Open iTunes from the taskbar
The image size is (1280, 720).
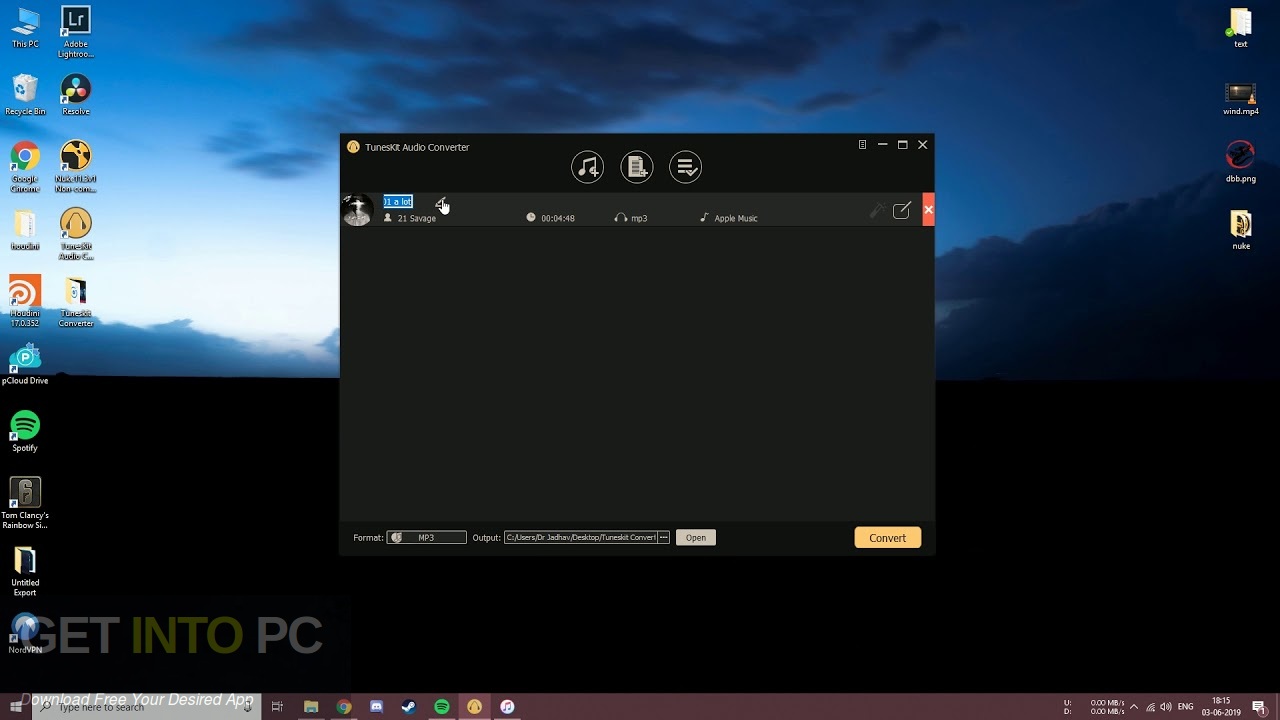507,707
